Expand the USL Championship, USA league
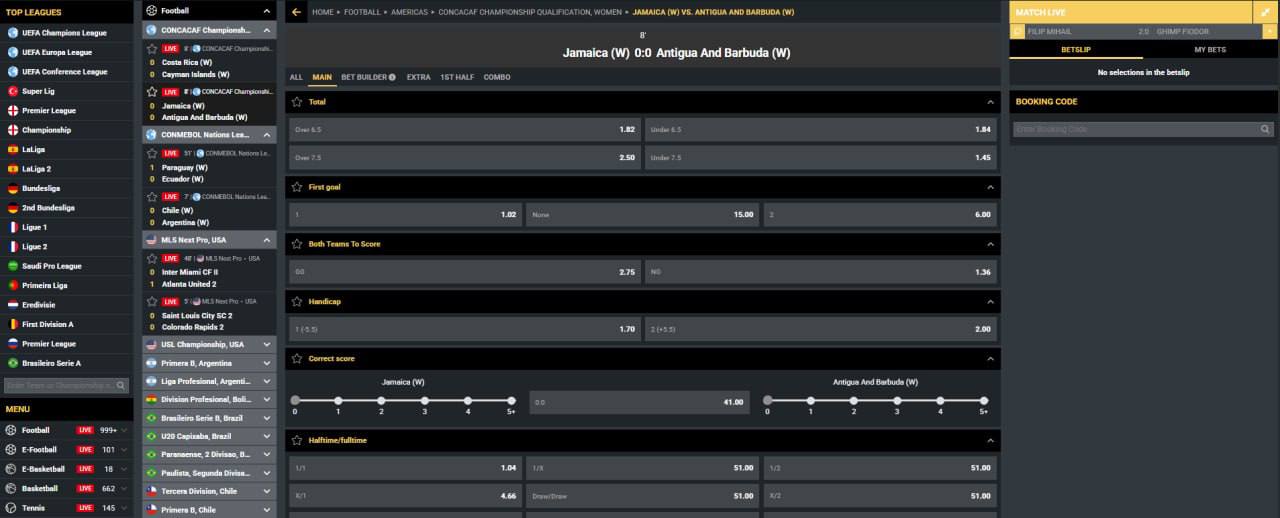The width and height of the screenshot is (1280, 518). 267,344
